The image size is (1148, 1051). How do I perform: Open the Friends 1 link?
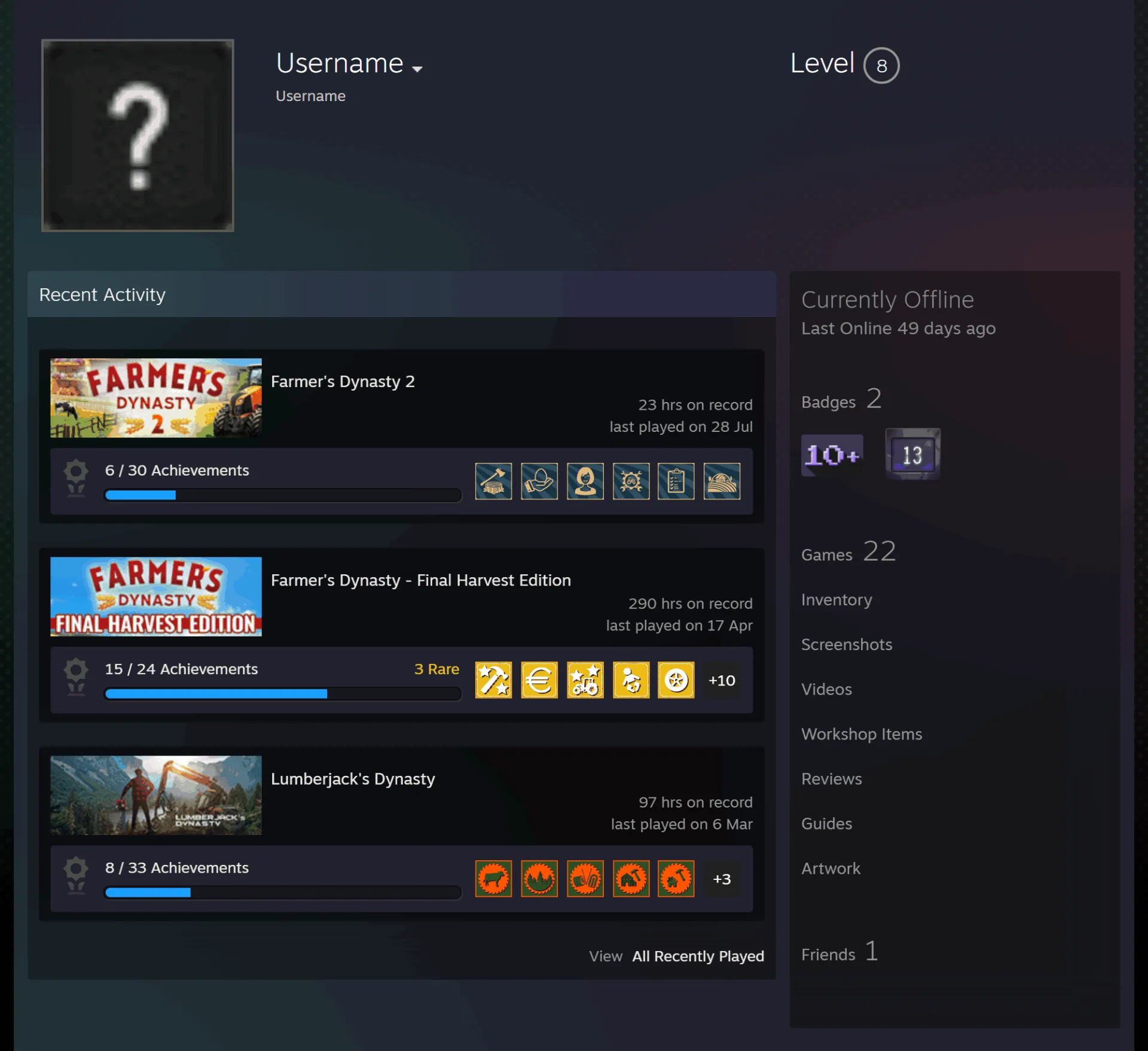839,952
